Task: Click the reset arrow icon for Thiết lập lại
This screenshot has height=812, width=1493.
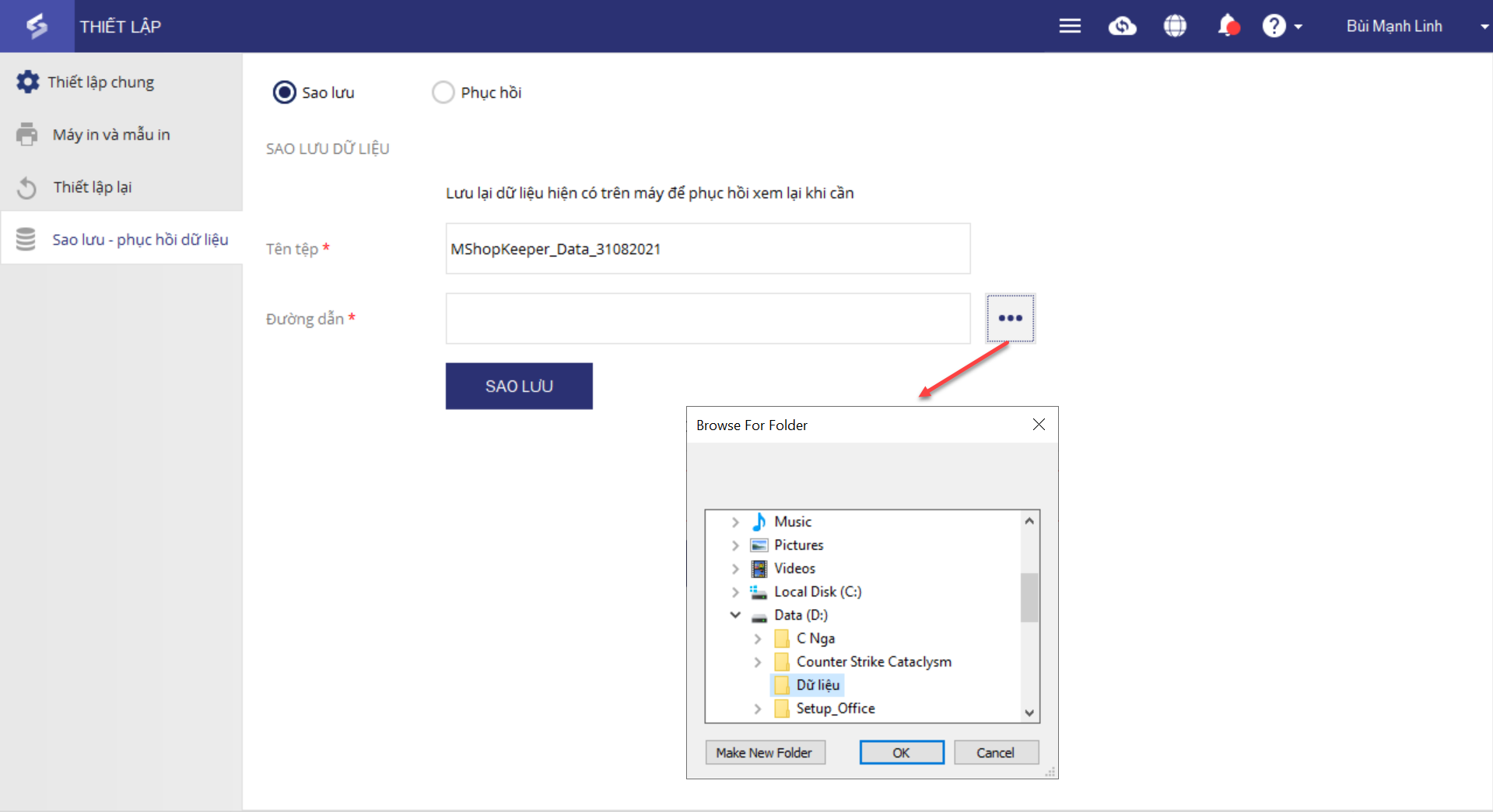Action: click(x=26, y=187)
